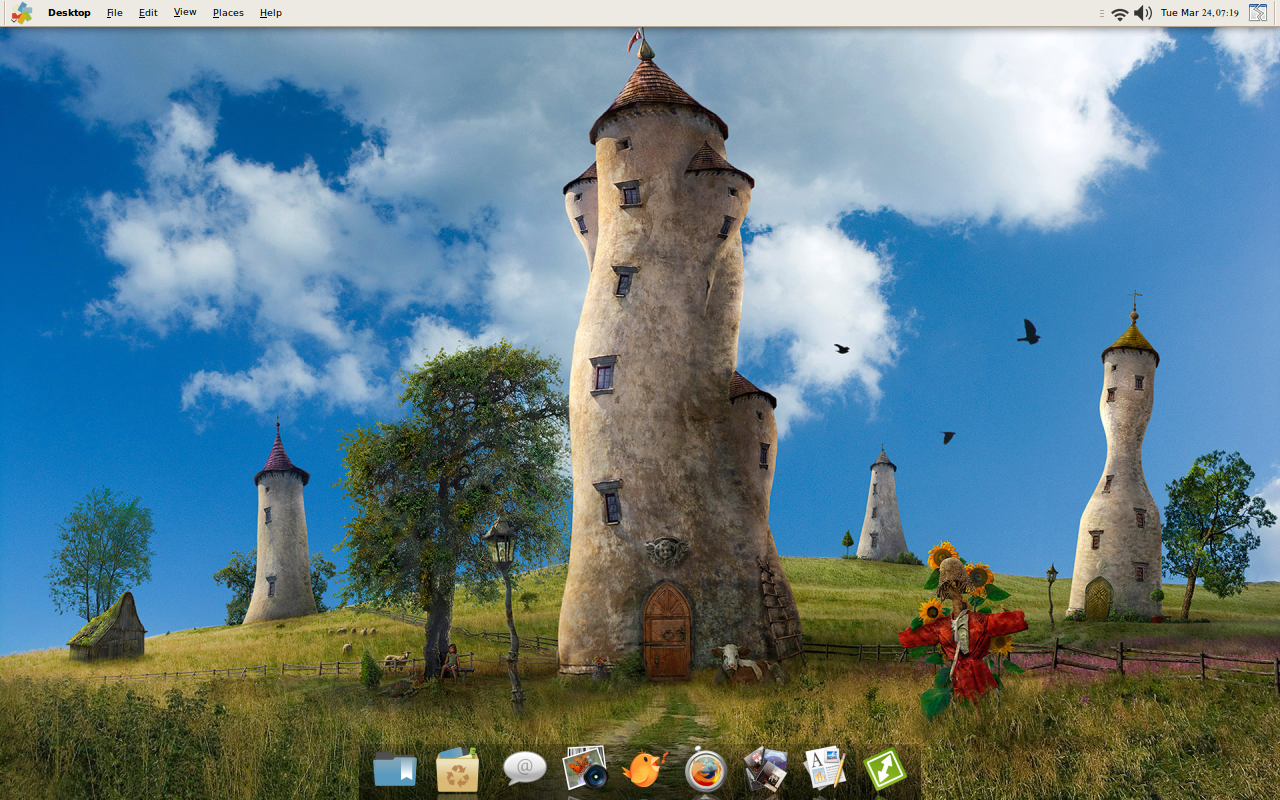1280x800 pixels.
Task: Open the Wi-Fi network indicator
Action: (x=1120, y=13)
